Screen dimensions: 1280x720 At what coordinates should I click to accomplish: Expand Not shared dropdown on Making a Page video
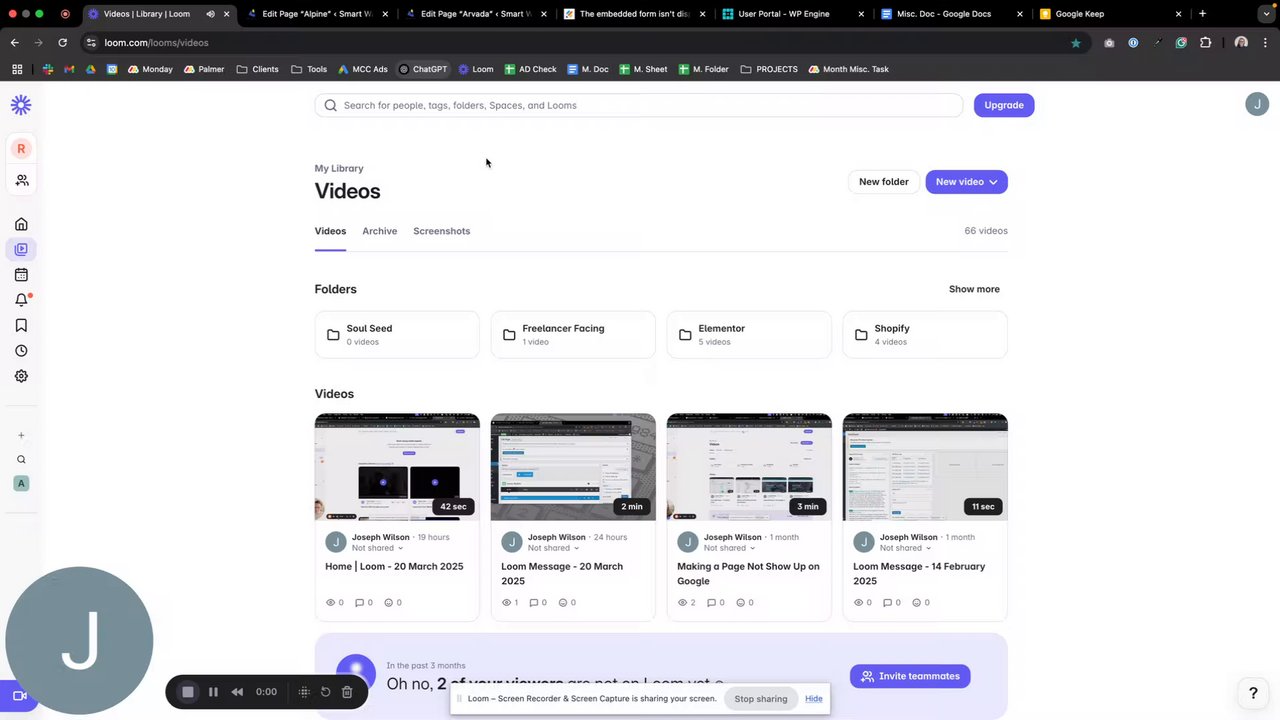tap(729, 548)
